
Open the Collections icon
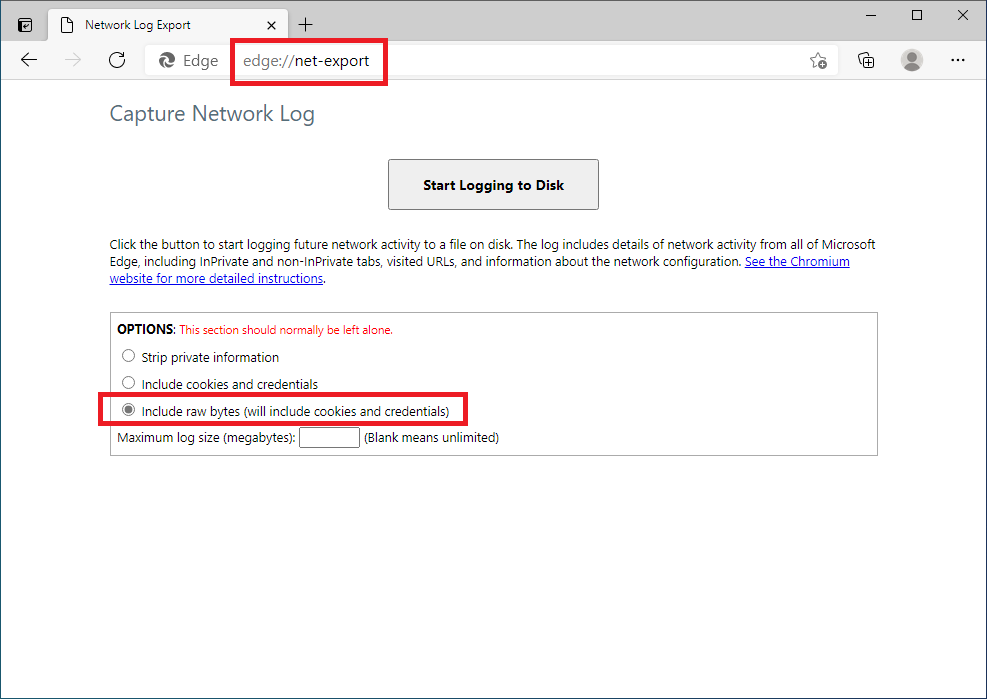click(867, 60)
